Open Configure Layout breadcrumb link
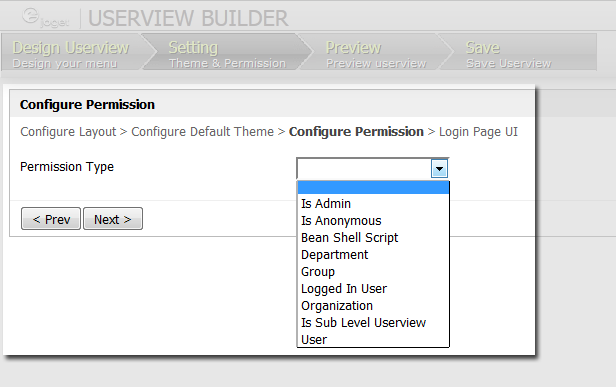This screenshot has height=387, width=616. (x=68, y=132)
